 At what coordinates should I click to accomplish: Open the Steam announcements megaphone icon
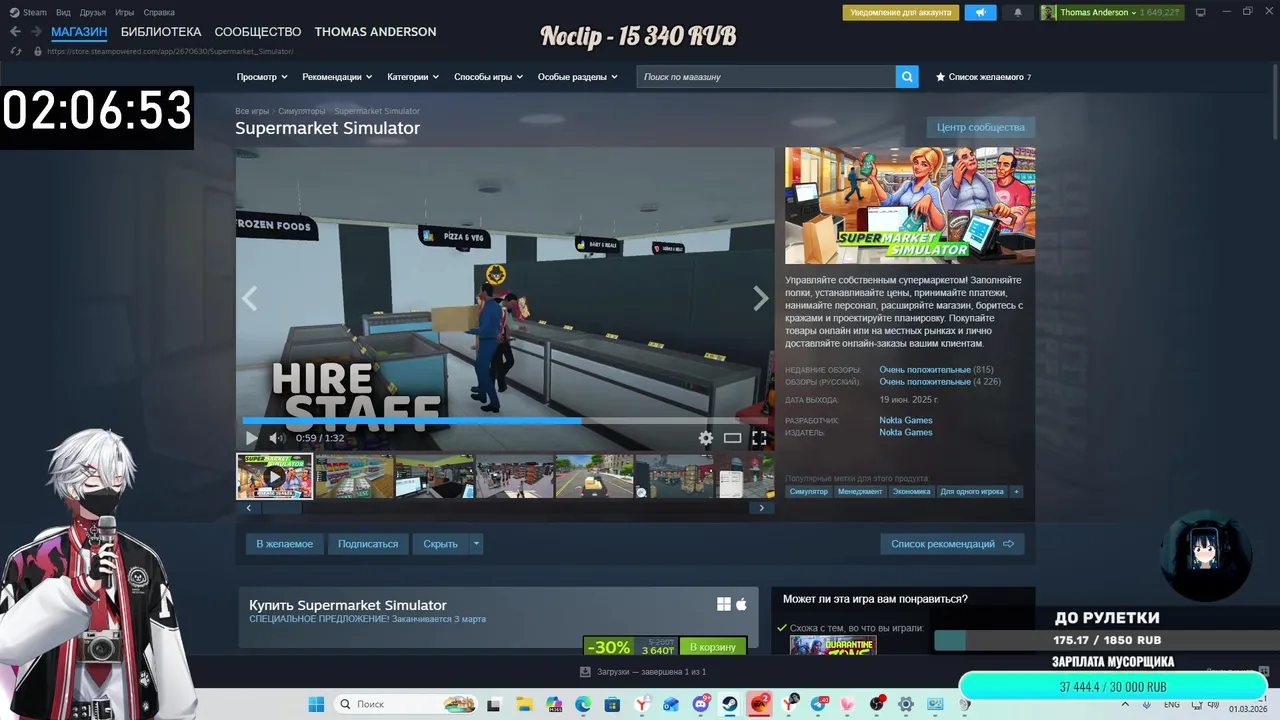[981, 13]
